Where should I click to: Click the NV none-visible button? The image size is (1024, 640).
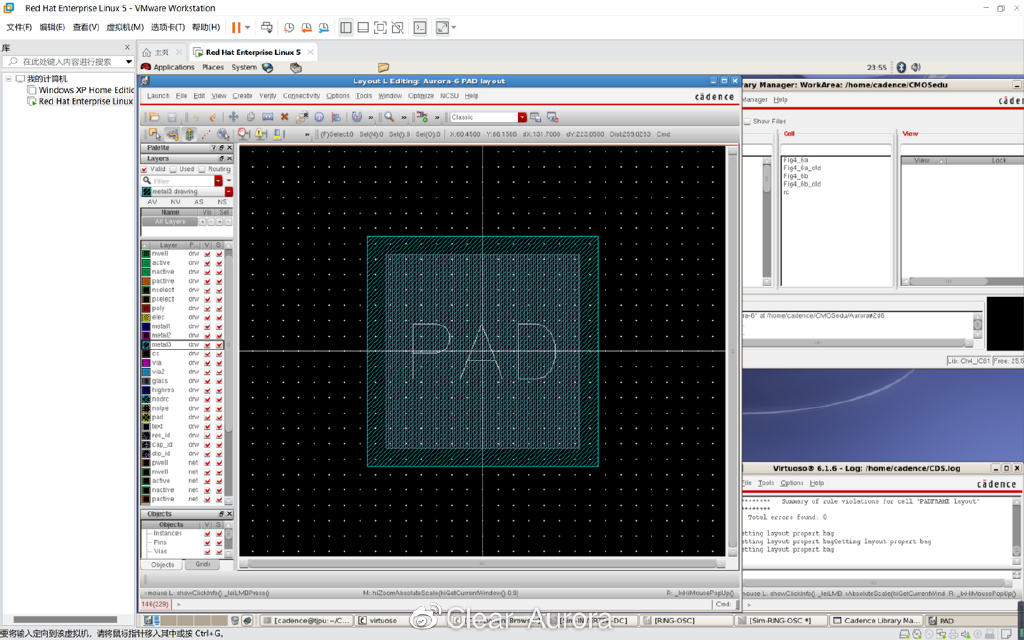176,202
